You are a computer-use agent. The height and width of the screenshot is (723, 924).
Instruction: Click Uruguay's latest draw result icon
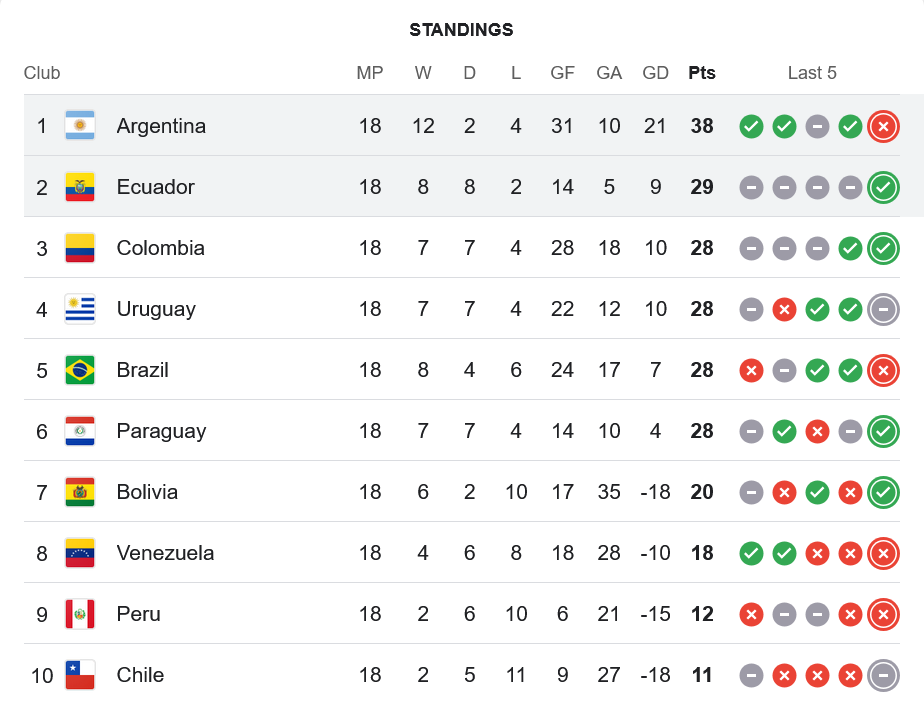click(x=883, y=309)
